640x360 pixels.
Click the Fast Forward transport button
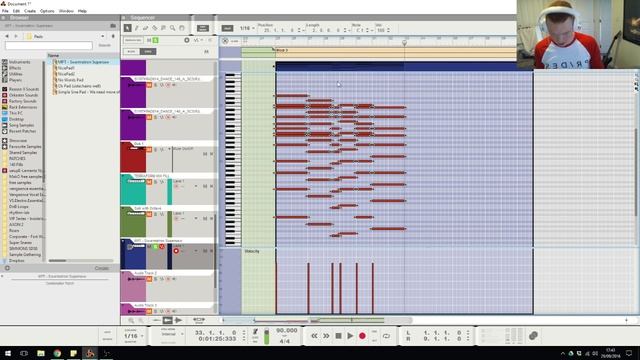326,336
